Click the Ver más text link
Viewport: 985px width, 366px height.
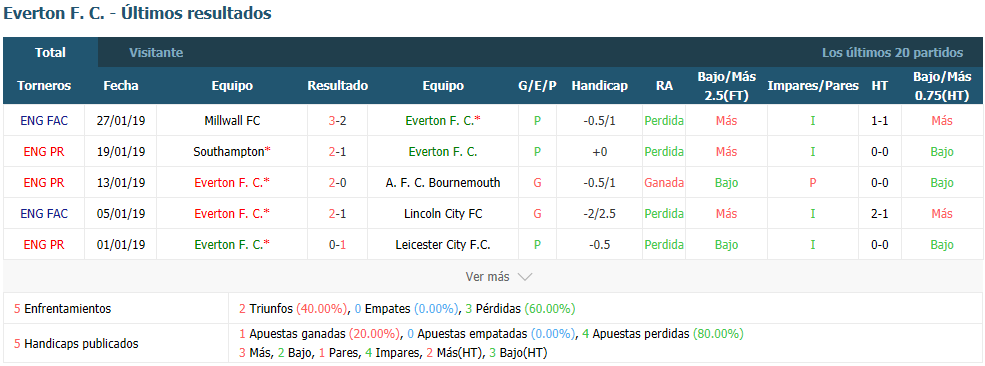(487, 277)
